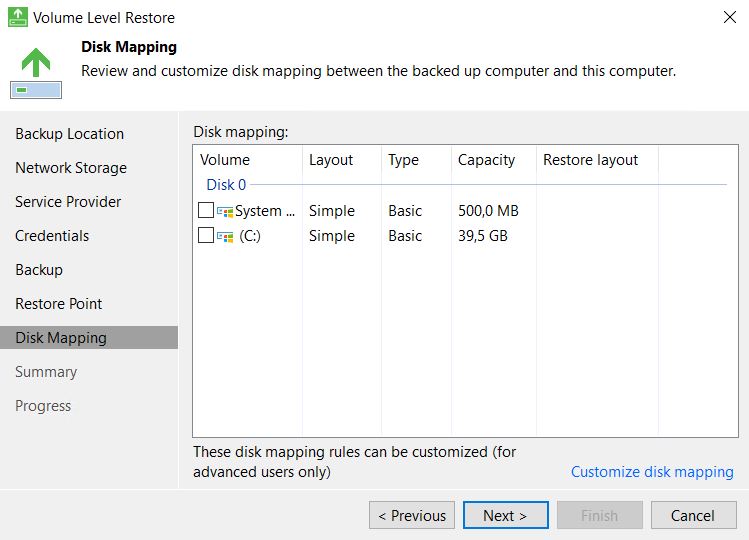
Task: Click the Next button
Action: [x=505, y=515]
